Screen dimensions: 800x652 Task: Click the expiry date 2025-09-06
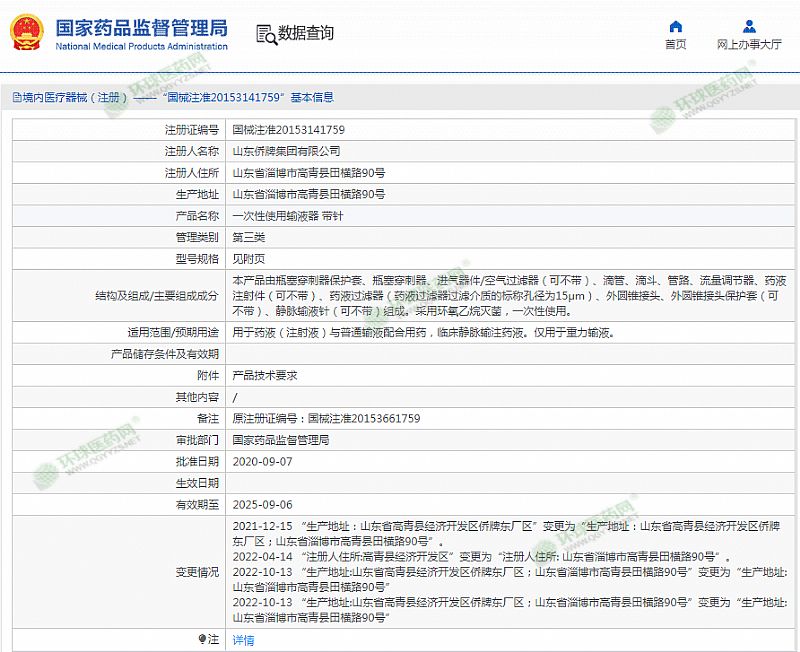(262, 505)
